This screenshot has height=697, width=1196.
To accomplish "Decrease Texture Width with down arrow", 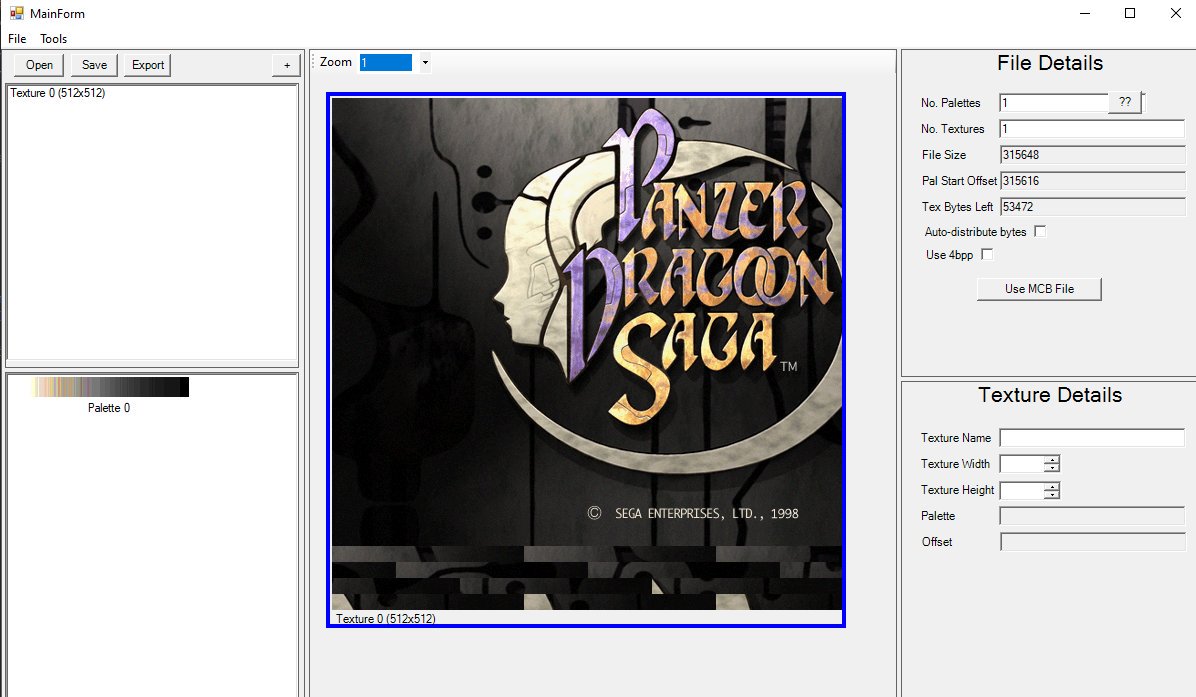I will click(1052, 467).
